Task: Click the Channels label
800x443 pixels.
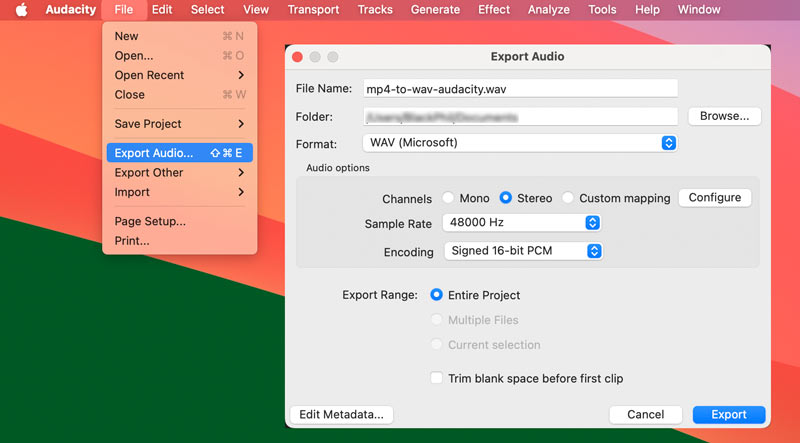Action: (407, 199)
